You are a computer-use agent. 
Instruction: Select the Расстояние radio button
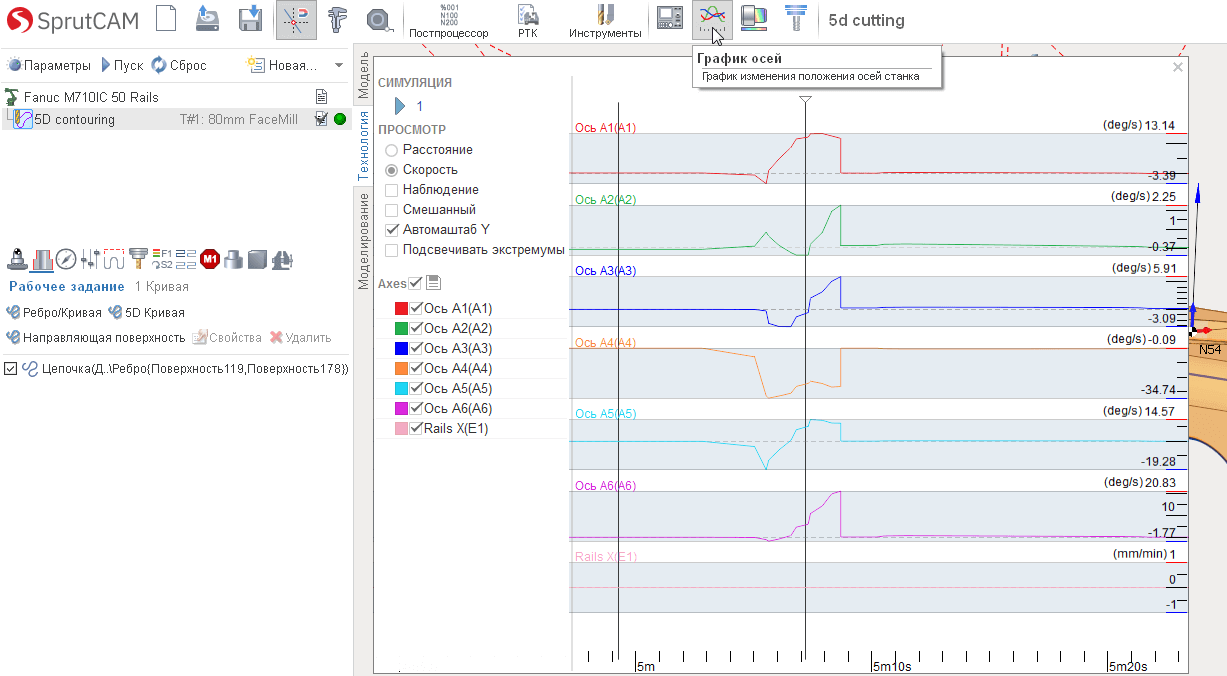pos(392,150)
